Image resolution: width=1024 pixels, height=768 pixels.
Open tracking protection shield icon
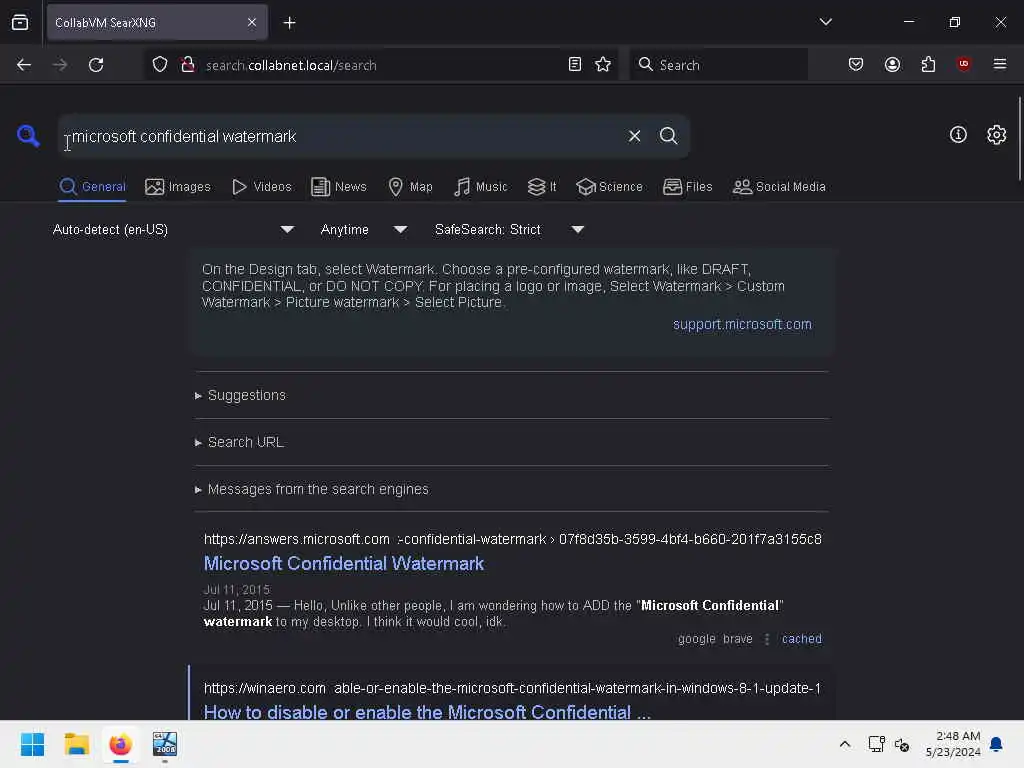[x=160, y=65]
